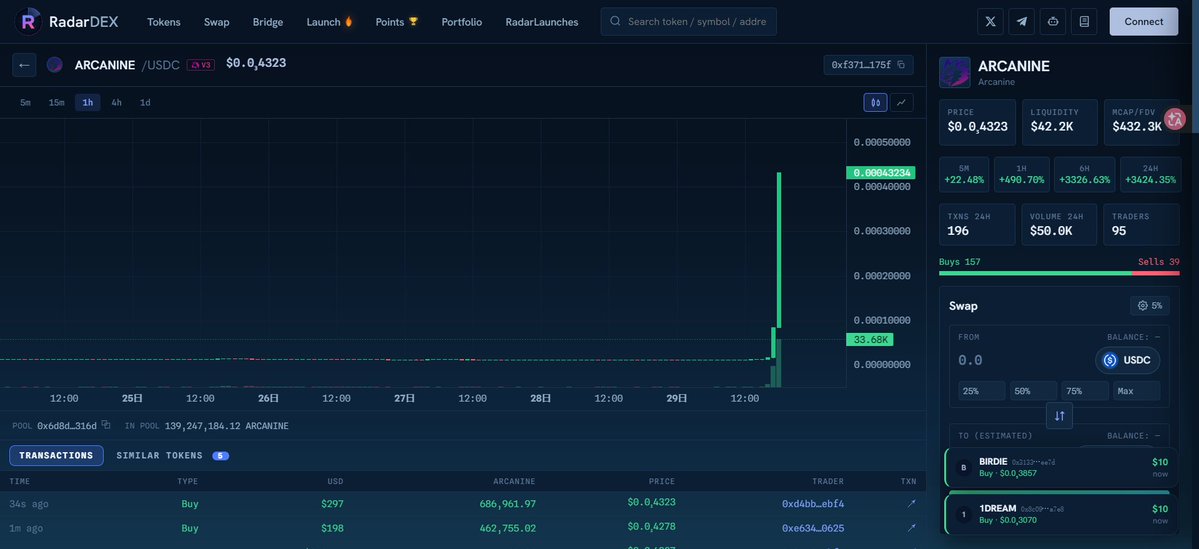Image resolution: width=1199 pixels, height=549 pixels.
Task: Select the 4h chart interval
Action: 116,102
